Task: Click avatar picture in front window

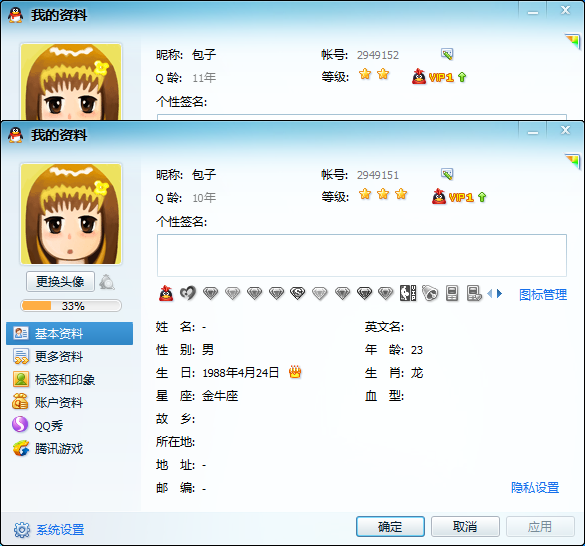Action: (71, 214)
